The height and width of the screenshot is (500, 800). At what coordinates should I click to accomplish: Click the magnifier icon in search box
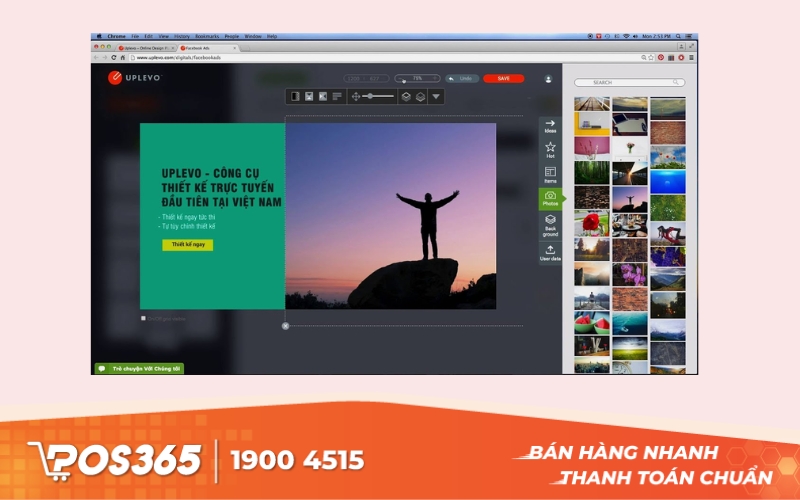click(x=676, y=82)
